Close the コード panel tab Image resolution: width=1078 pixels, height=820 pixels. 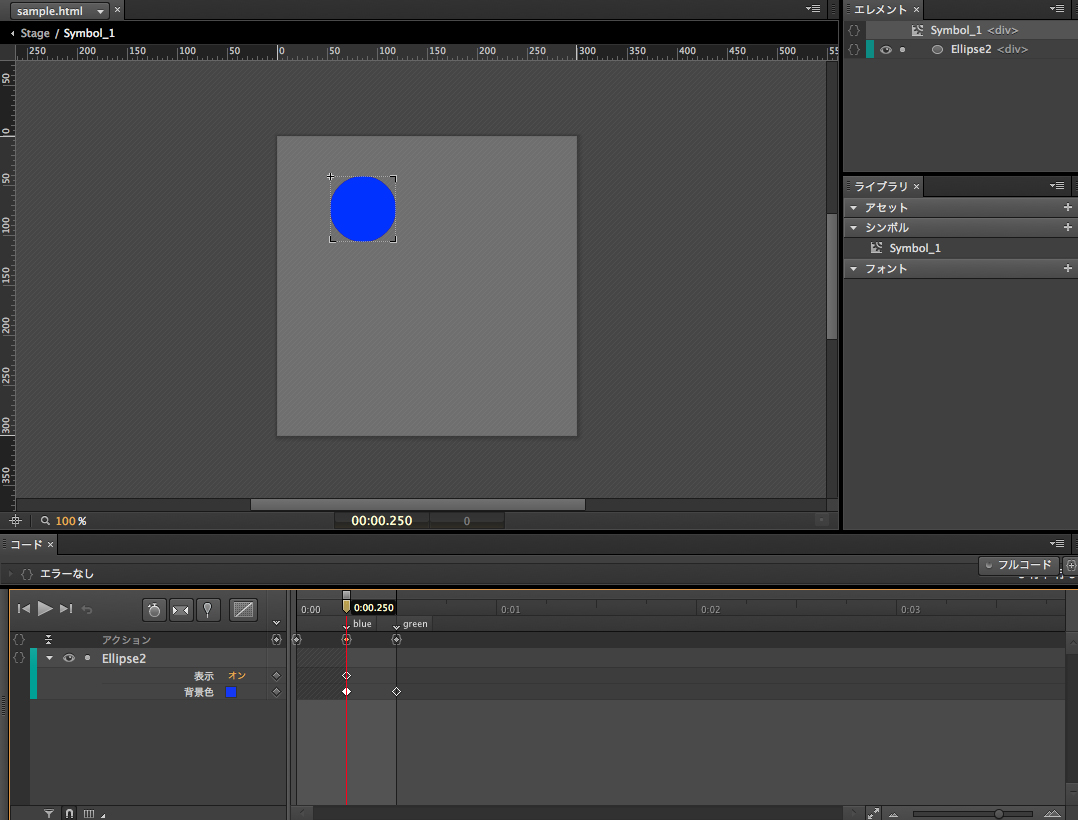[50, 544]
